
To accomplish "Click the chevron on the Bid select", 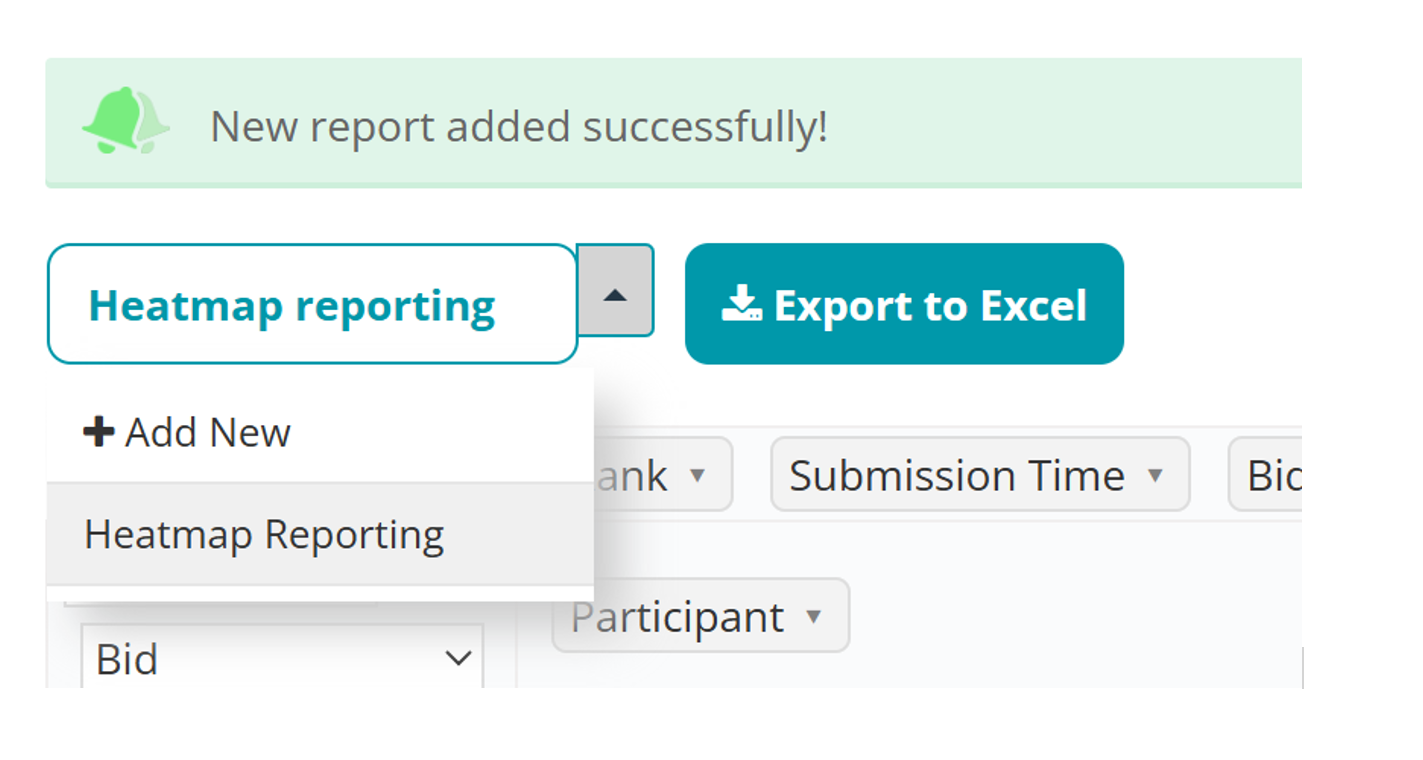I will (x=458, y=659).
